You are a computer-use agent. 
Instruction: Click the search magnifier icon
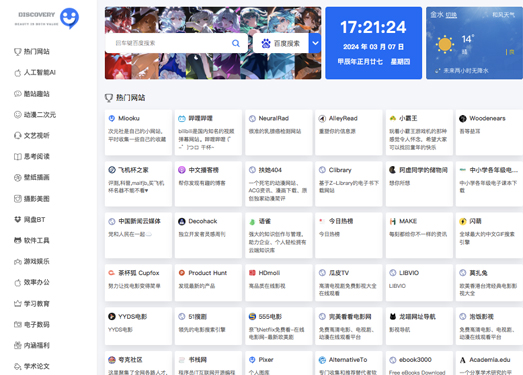click(236, 43)
